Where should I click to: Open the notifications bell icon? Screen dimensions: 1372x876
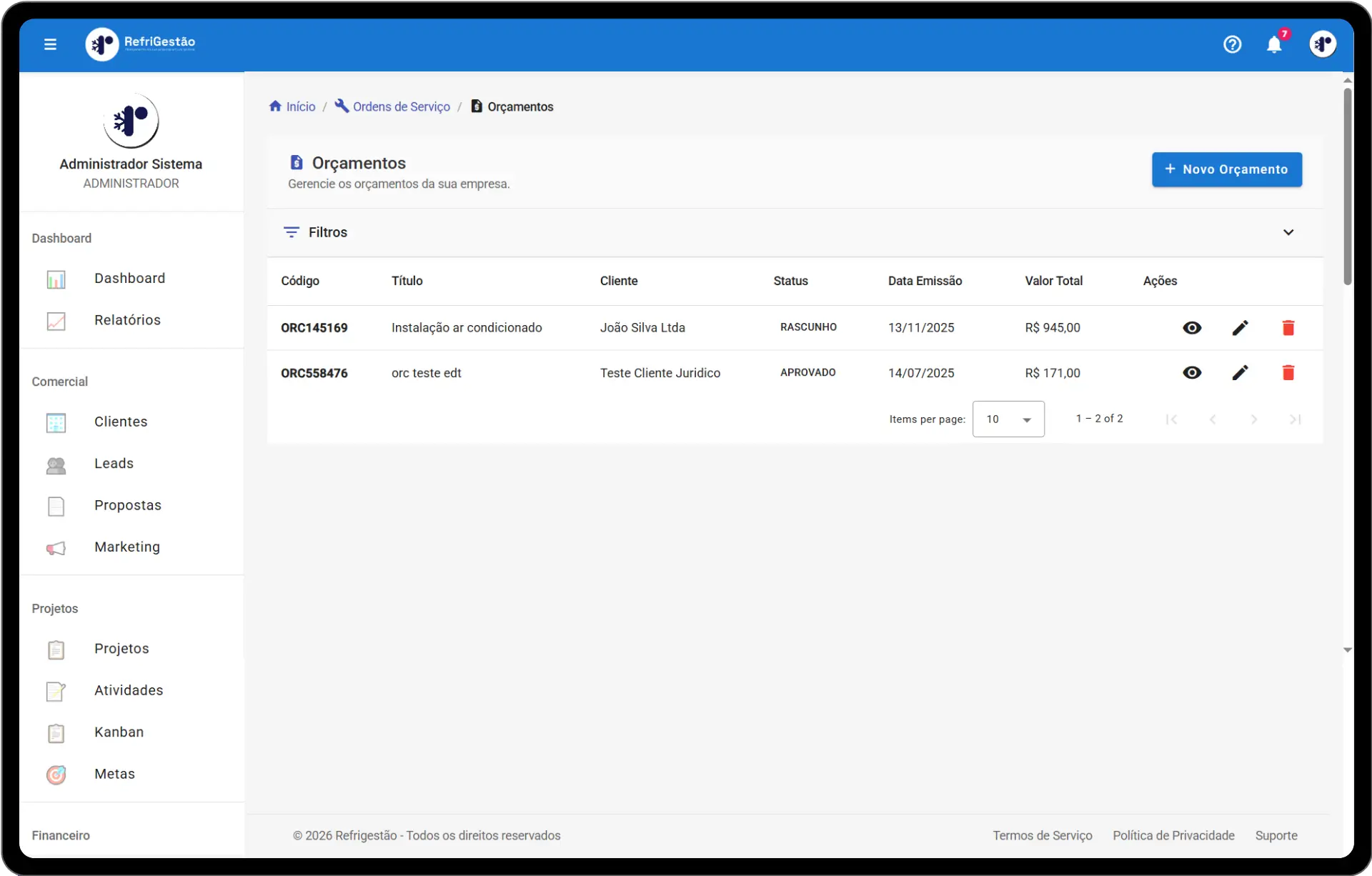(x=1274, y=44)
